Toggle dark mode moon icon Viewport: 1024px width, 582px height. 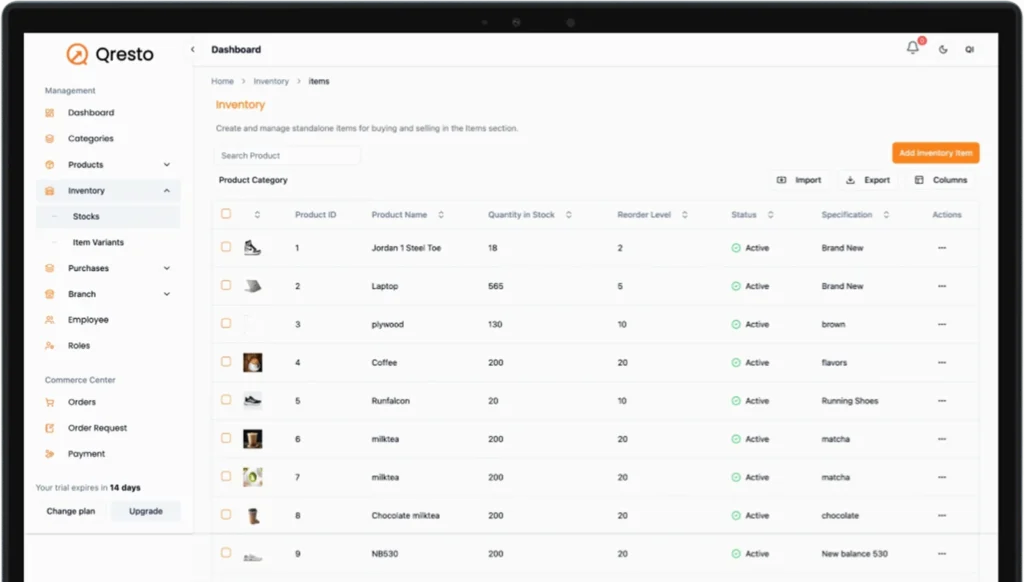click(x=943, y=49)
